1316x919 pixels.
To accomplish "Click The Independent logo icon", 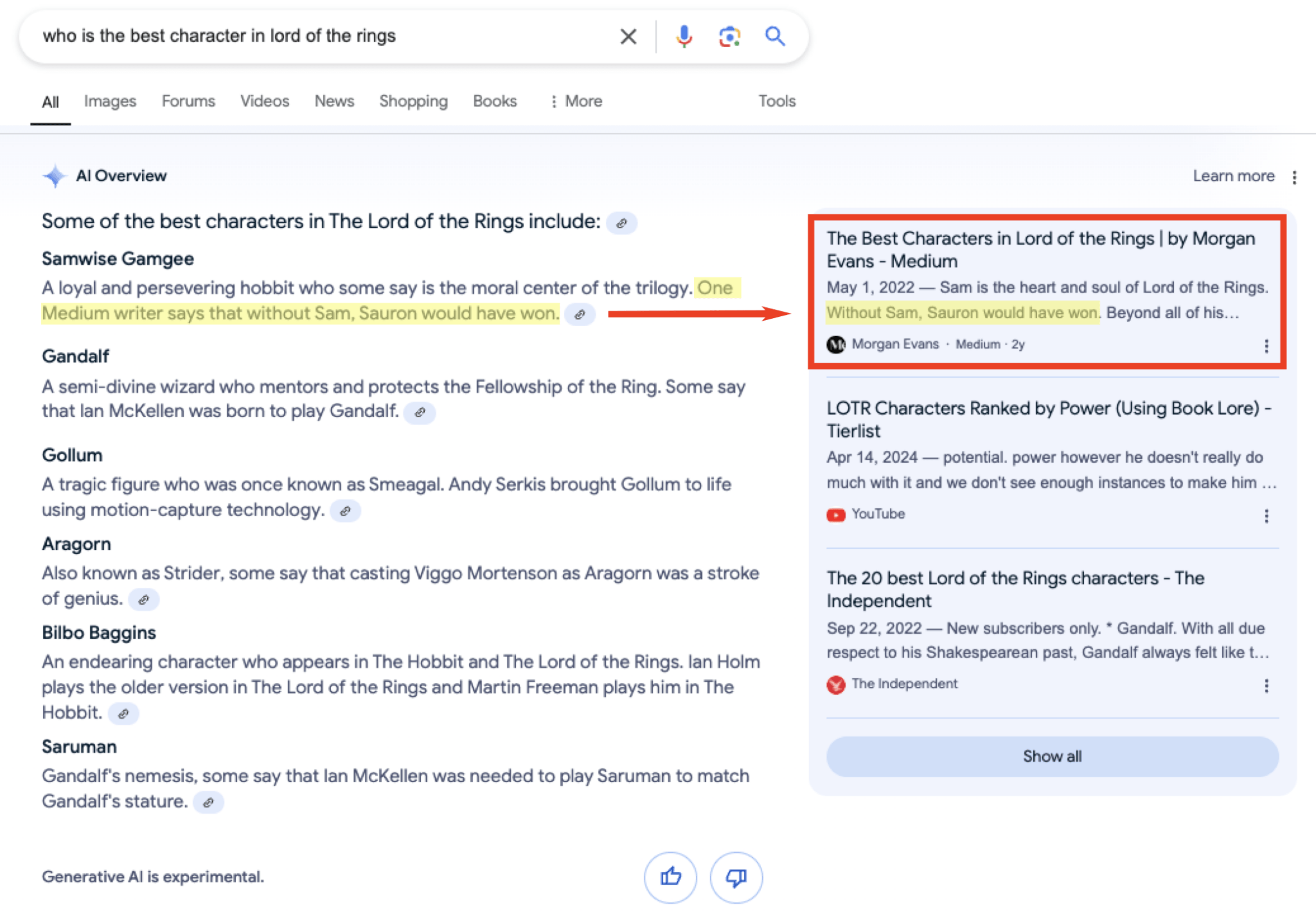I will (x=835, y=684).
